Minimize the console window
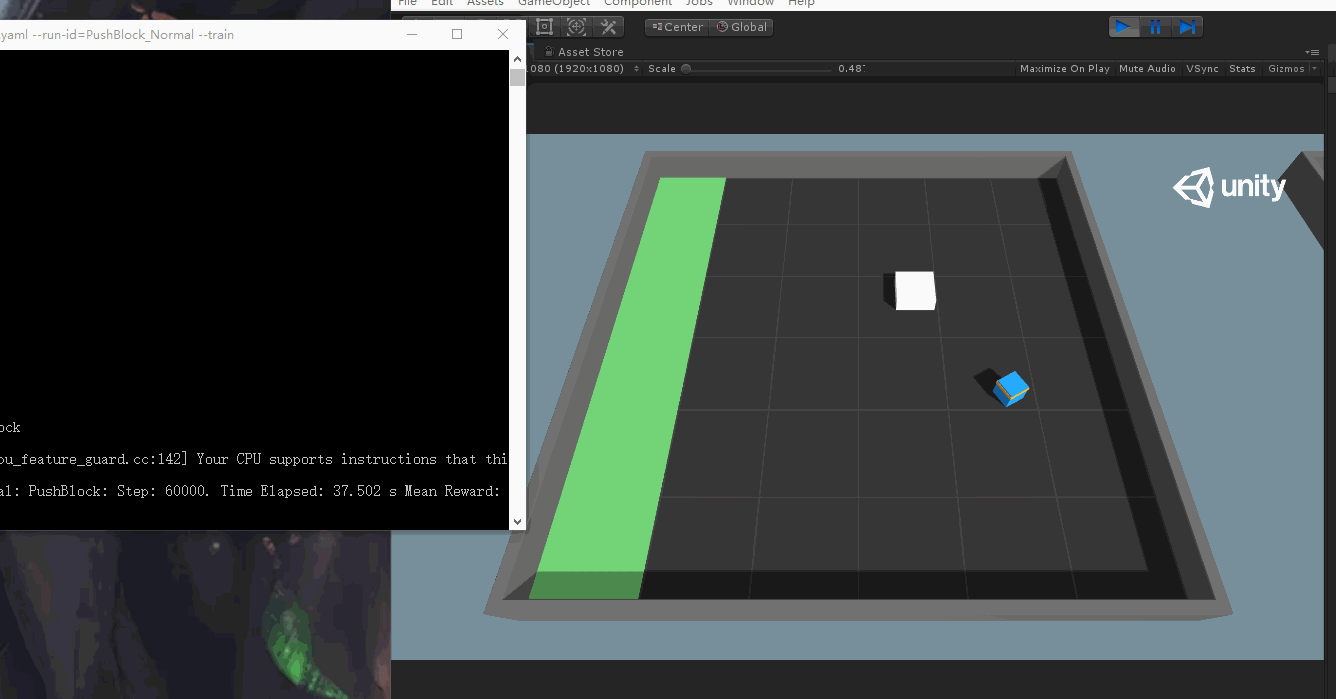The height and width of the screenshot is (699, 1336). point(413,34)
